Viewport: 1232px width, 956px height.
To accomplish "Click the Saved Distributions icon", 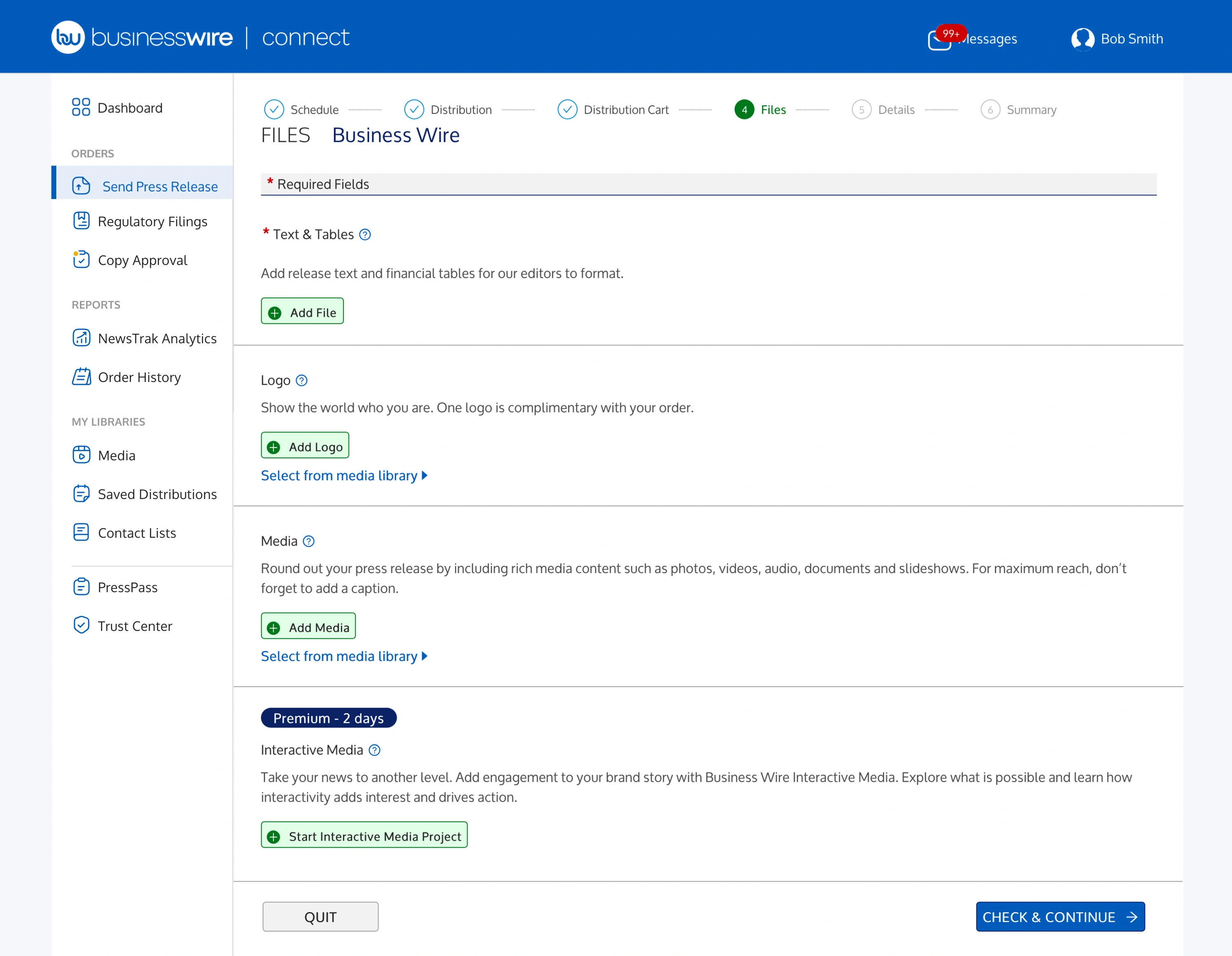I will [x=81, y=494].
